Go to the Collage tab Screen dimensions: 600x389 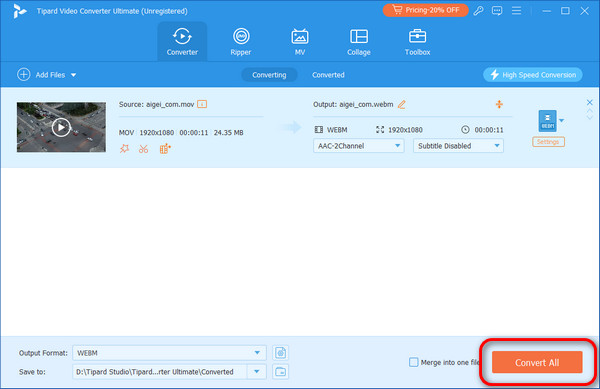(x=359, y=41)
